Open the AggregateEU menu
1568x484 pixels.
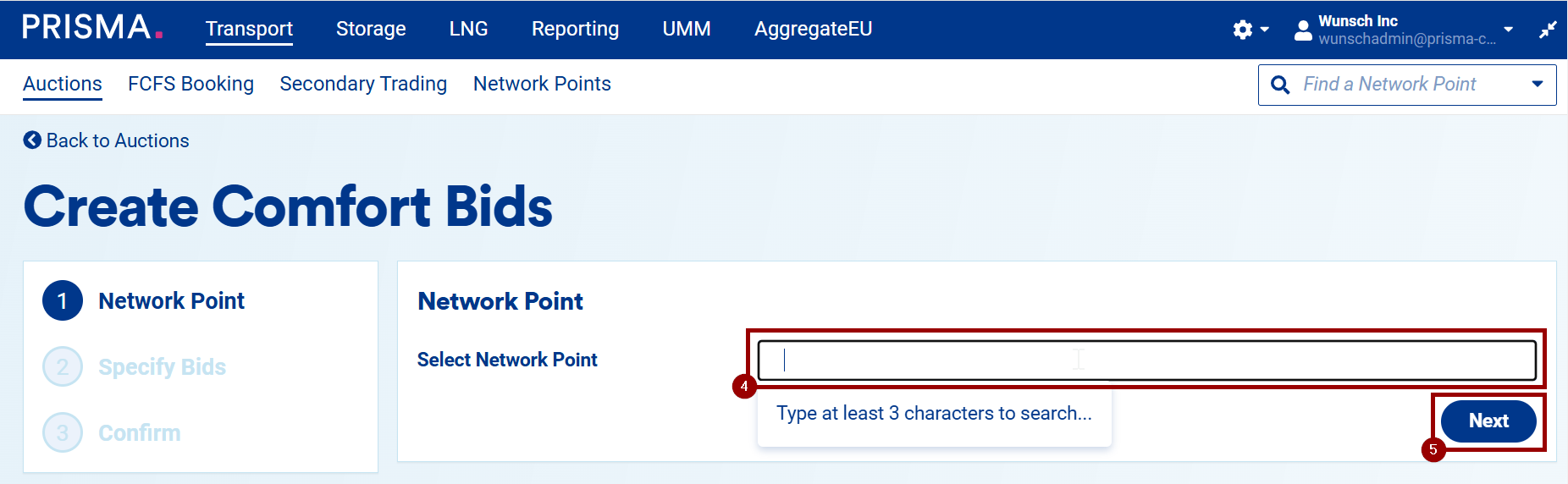[813, 29]
